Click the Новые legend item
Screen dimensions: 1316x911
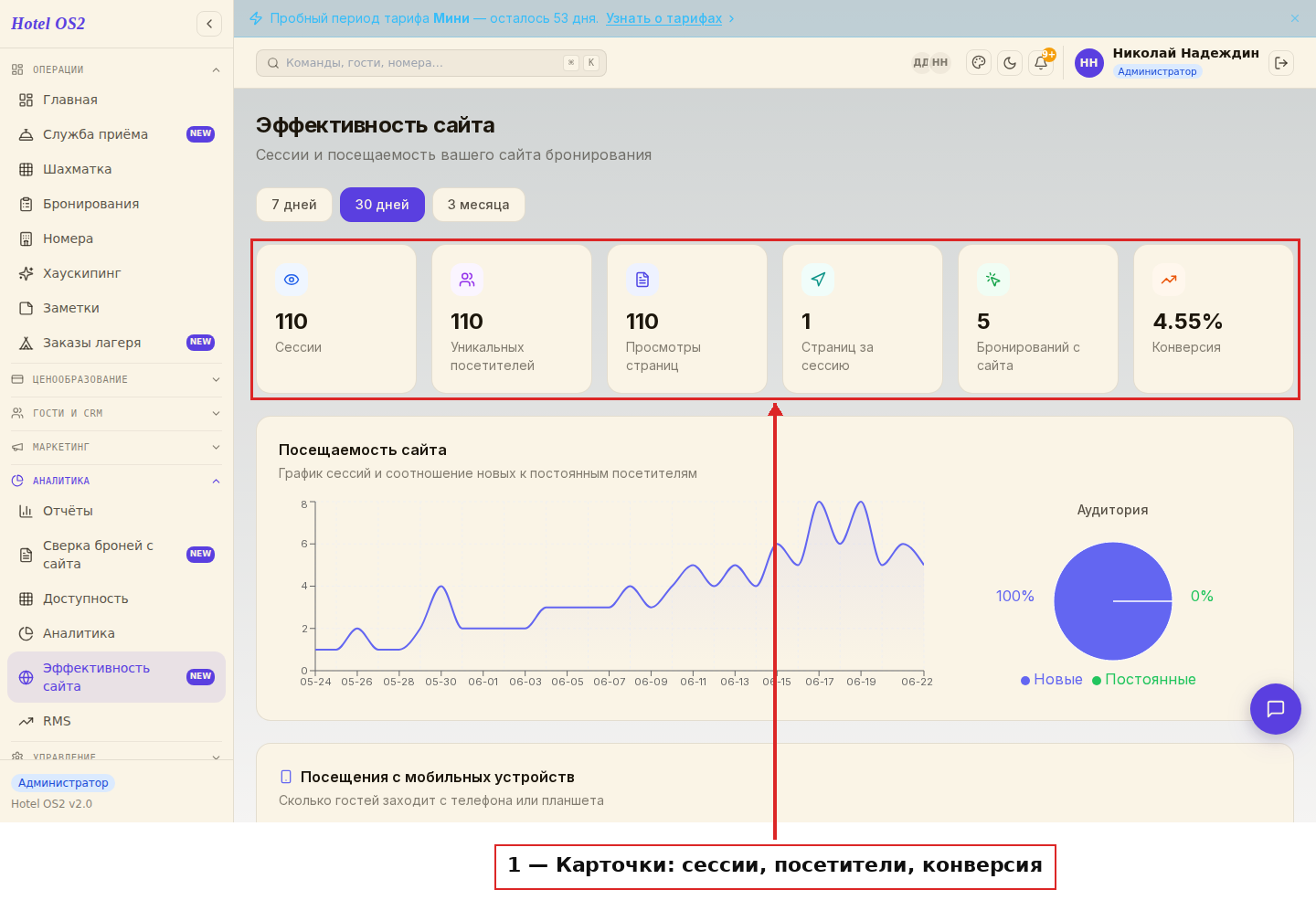coord(1052,680)
